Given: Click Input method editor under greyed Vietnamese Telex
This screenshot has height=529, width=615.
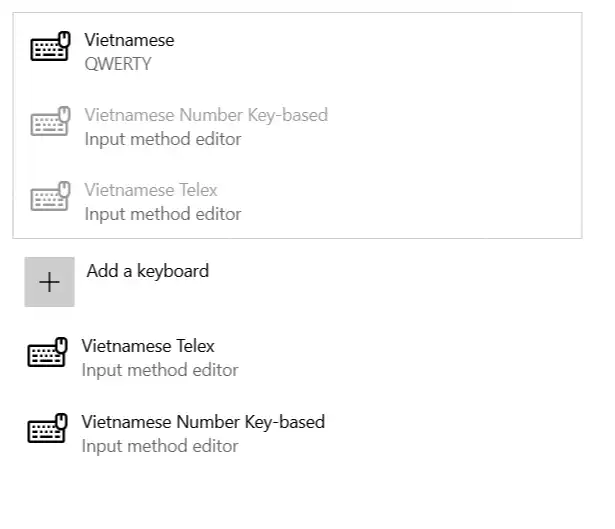Looking at the screenshot, I should click(x=163, y=214).
